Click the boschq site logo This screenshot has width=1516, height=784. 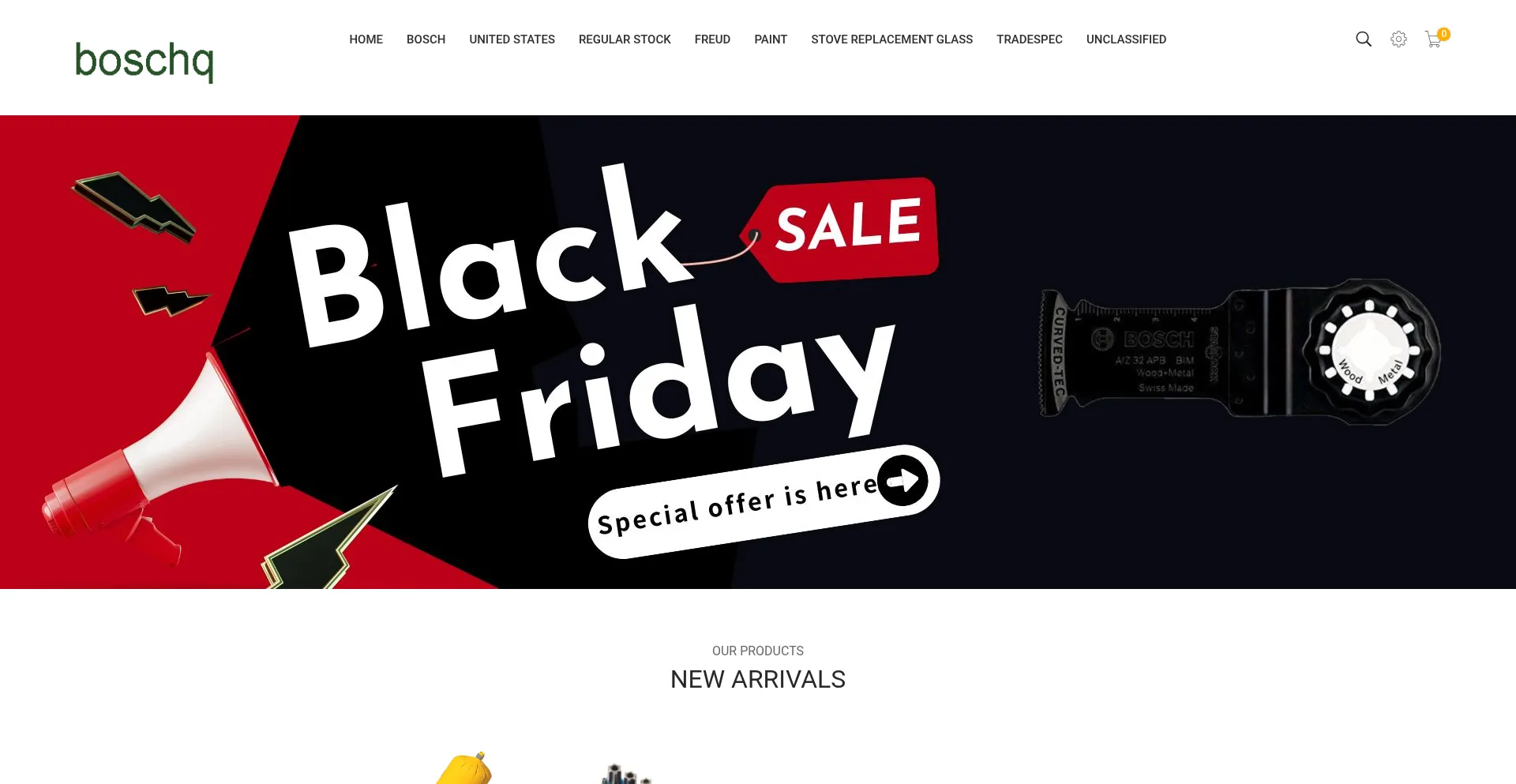pyautogui.click(x=144, y=61)
